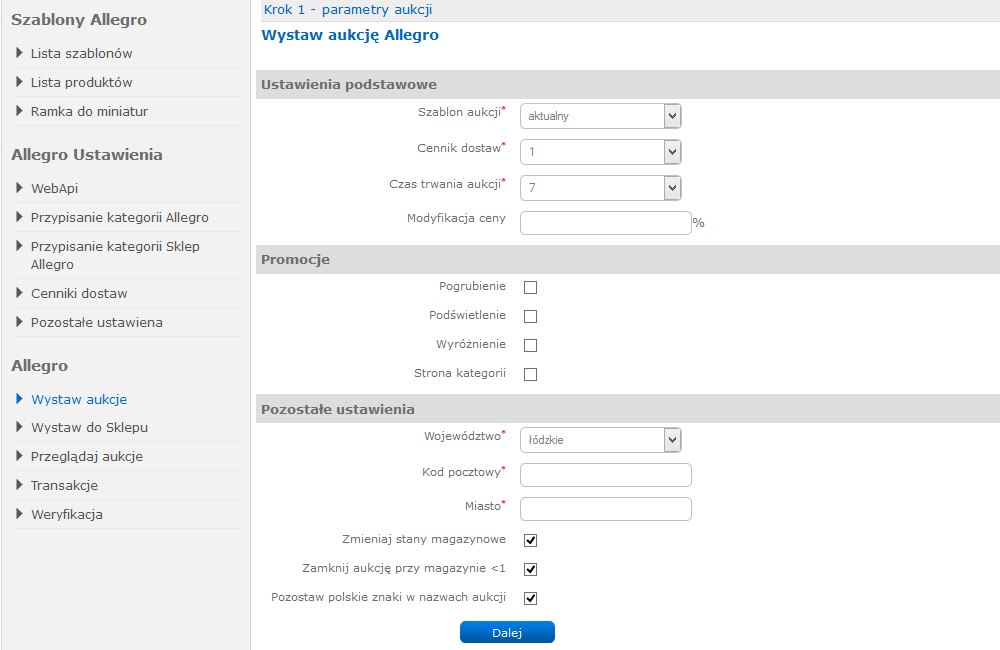Click Pozostałe ustawienia section header
Viewport: 1000px width, 650px height.
point(338,410)
